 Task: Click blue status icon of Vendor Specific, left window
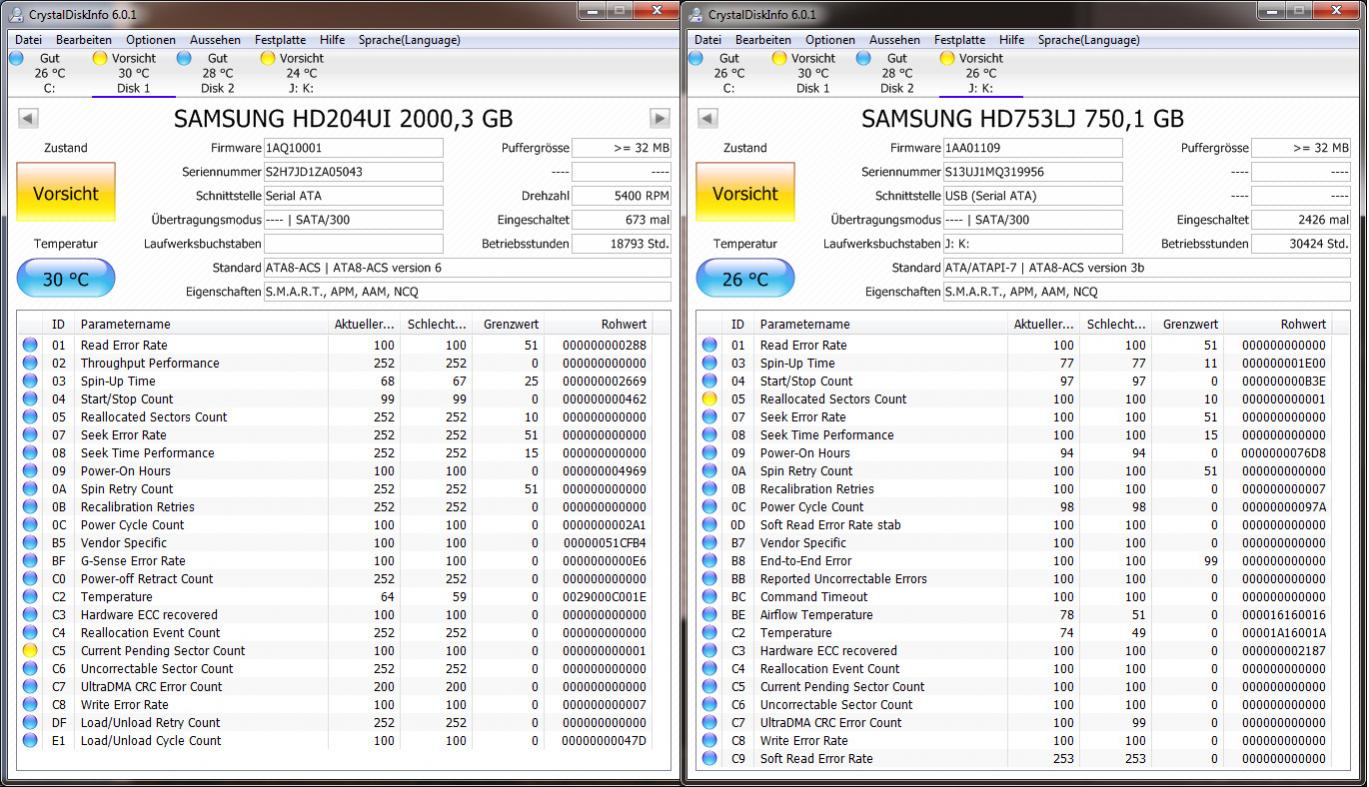pyautogui.click(x=30, y=543)
